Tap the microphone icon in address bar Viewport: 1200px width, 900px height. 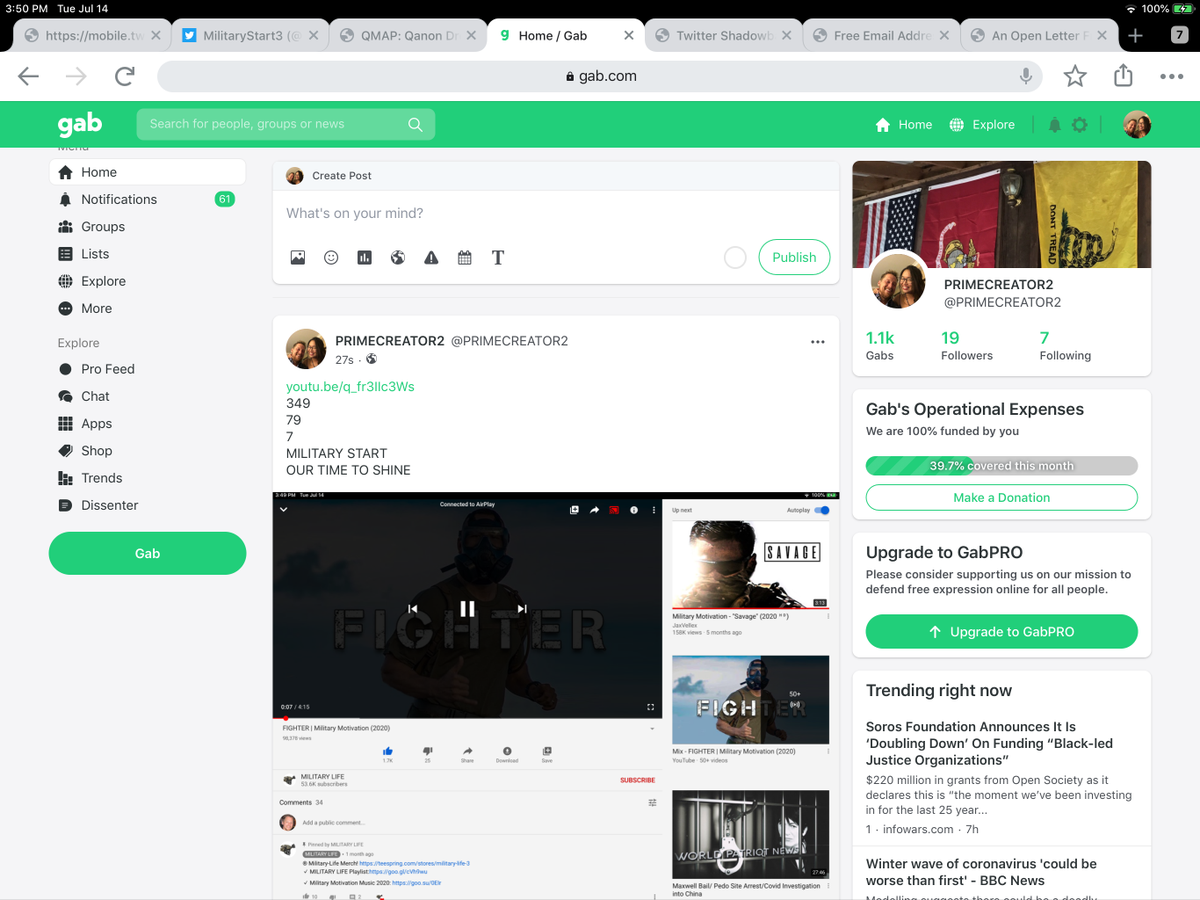(x=1025, y=76)
